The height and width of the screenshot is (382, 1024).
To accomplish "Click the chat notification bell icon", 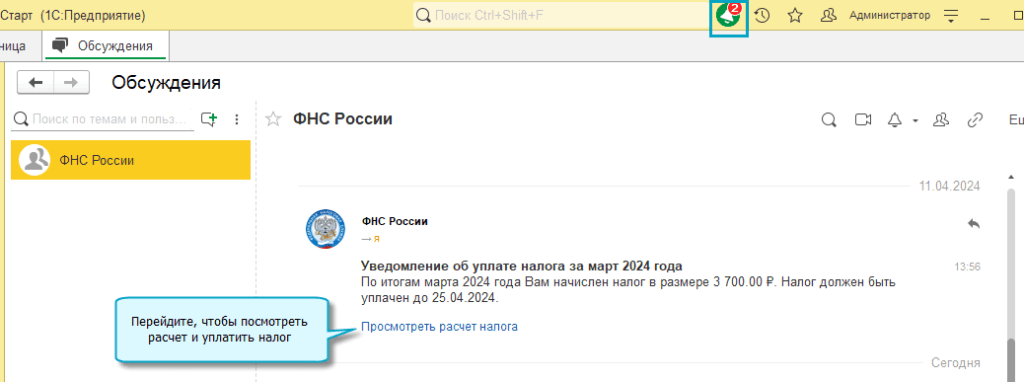I will [895, 119].
